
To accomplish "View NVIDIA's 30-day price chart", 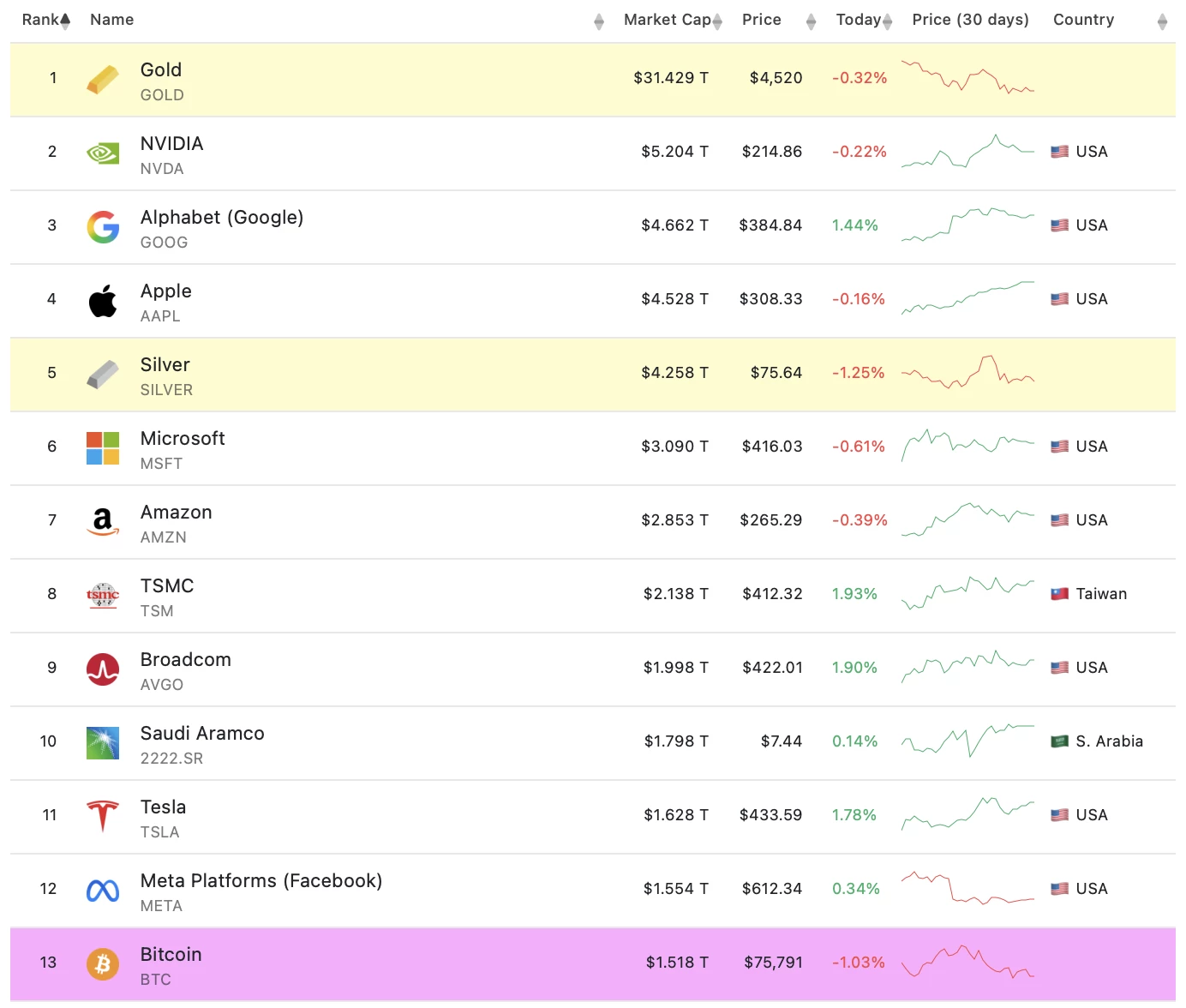I will pos(968,151).
